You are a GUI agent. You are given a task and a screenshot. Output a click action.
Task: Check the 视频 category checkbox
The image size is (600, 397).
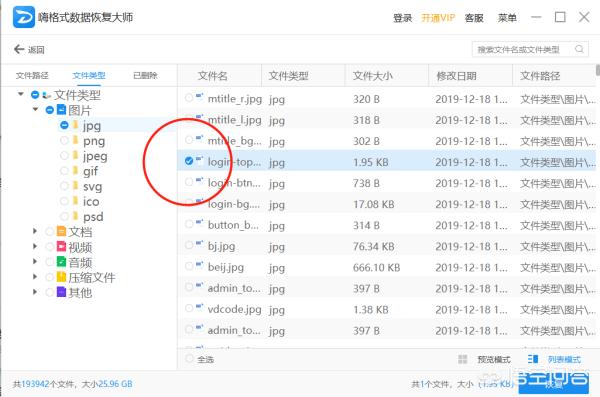(x=49, y=247)
